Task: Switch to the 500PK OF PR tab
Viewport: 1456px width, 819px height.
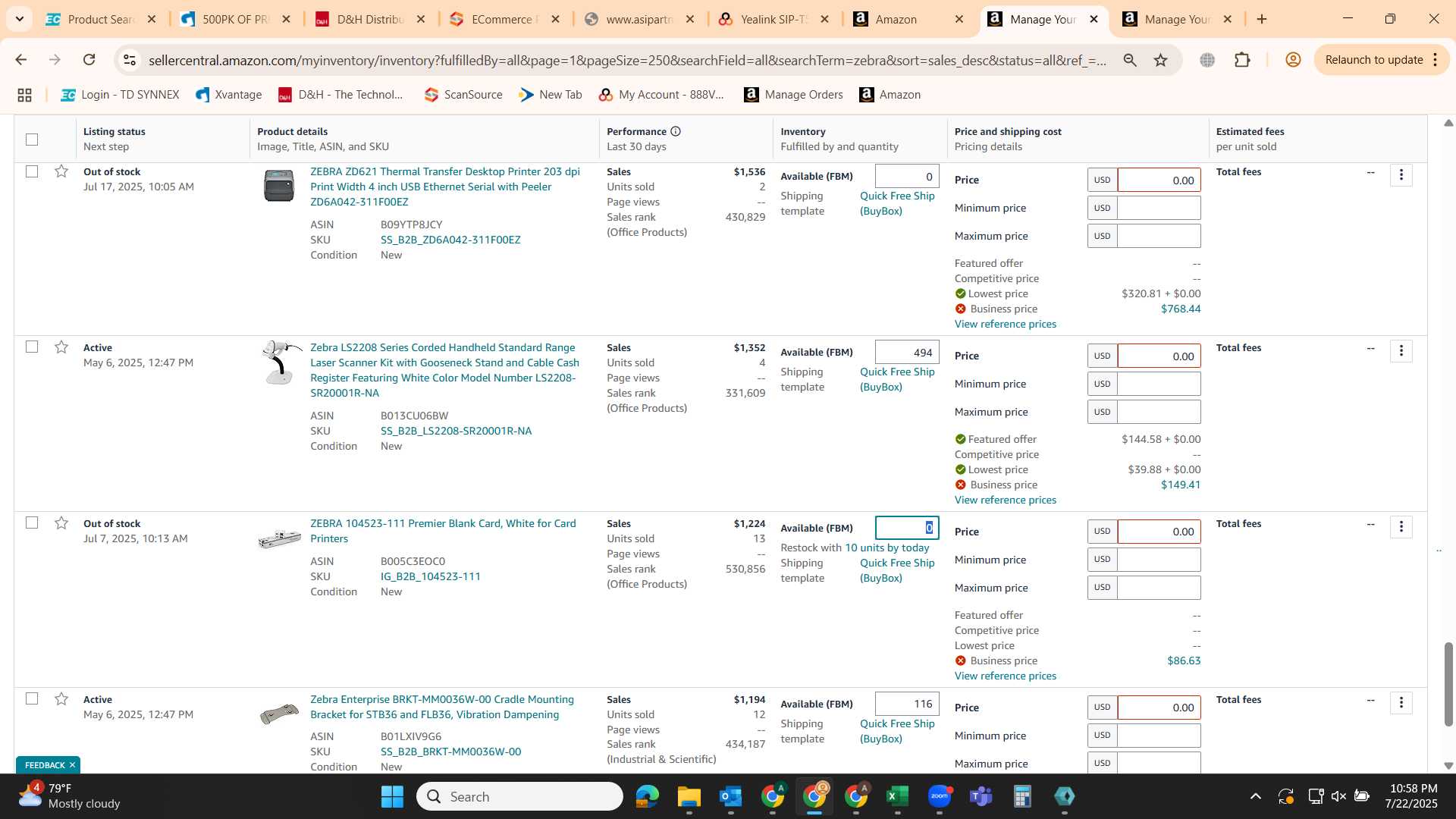Action: pyautogui.click(x=235, y=19)
